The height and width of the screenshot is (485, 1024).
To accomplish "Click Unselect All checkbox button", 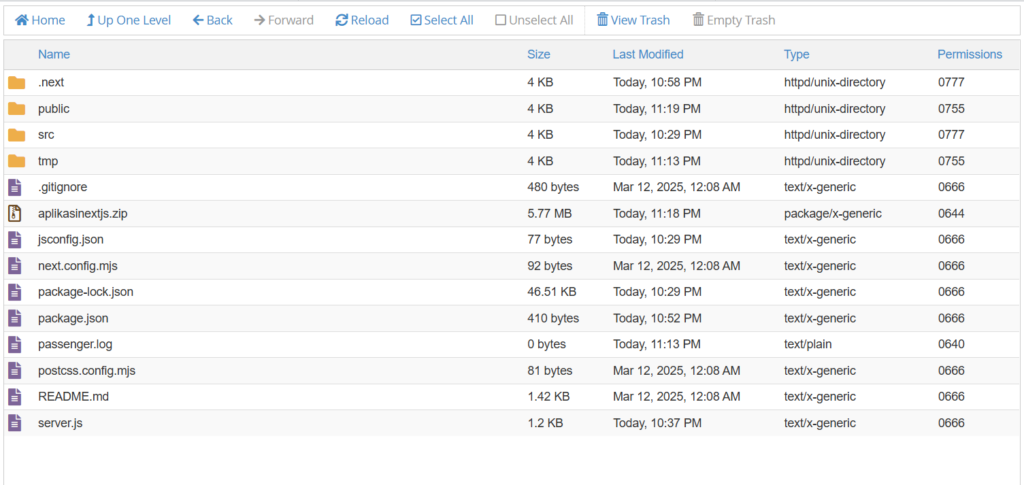I will point(534,20).
